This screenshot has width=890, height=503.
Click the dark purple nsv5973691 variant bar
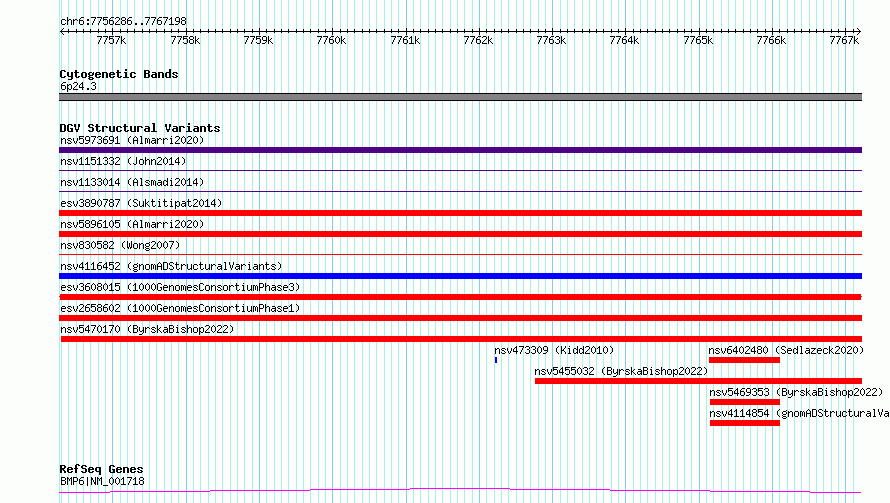(x=460, y=150)
